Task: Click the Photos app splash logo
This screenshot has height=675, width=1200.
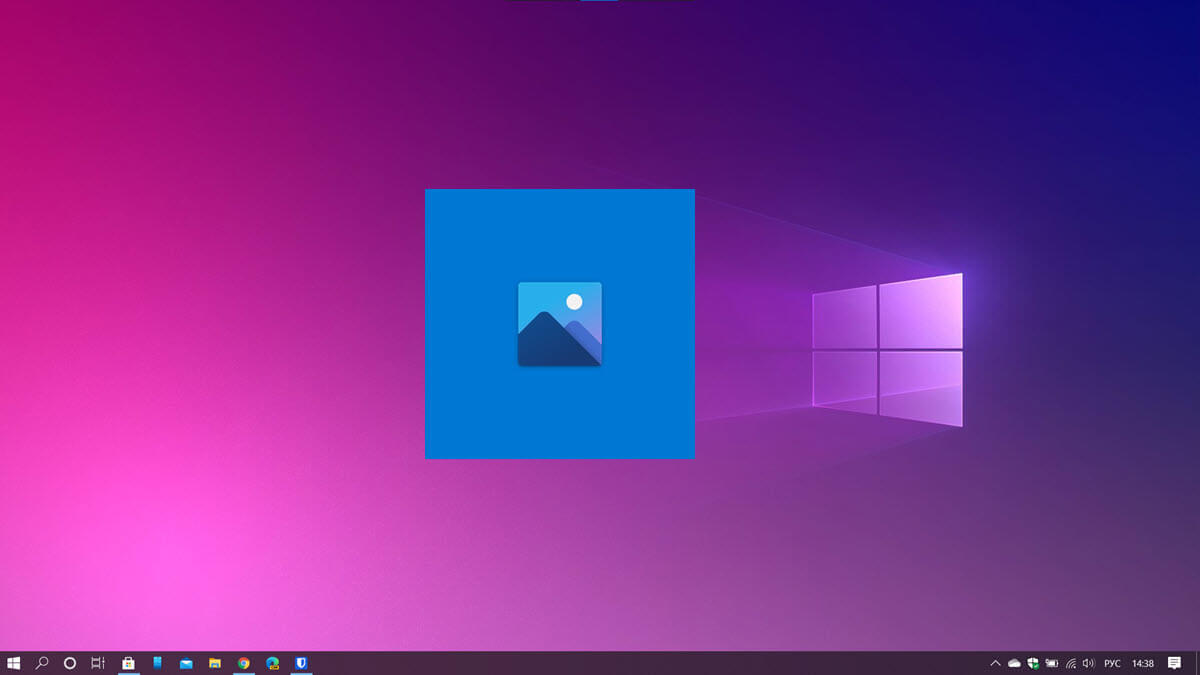Action: [x=560, y=324]
